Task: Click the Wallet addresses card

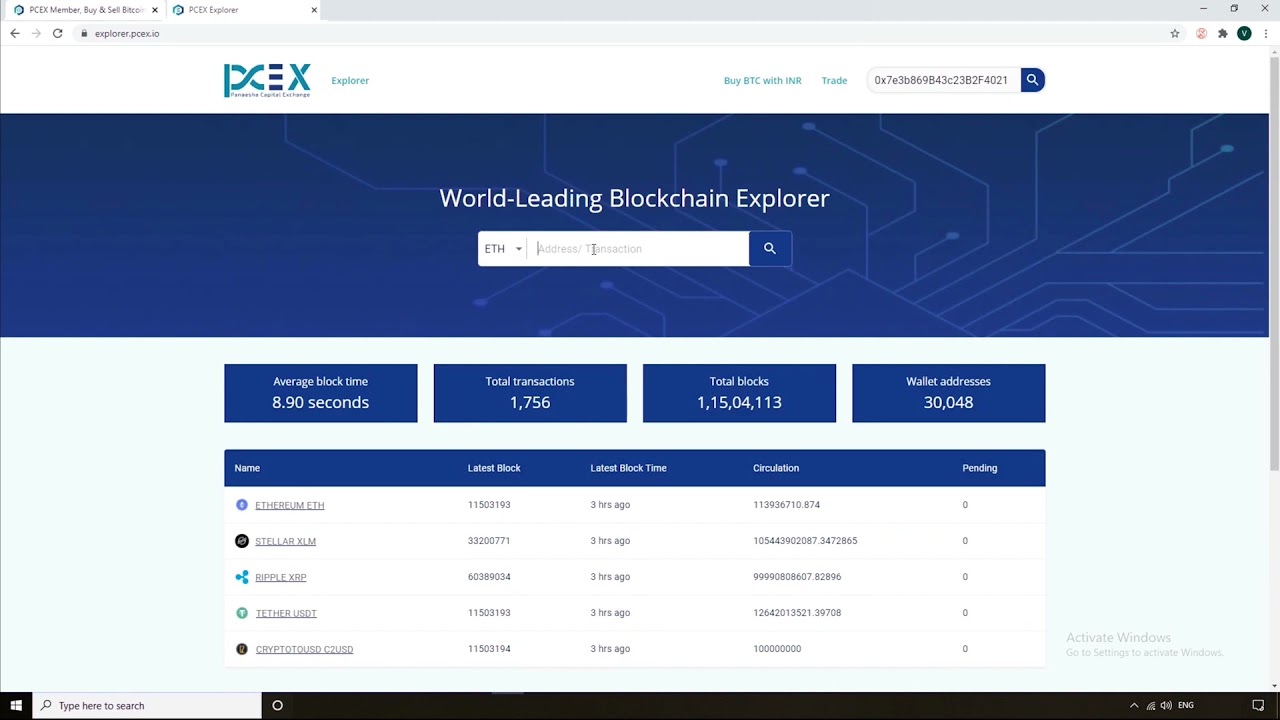Action: point(948,393)
